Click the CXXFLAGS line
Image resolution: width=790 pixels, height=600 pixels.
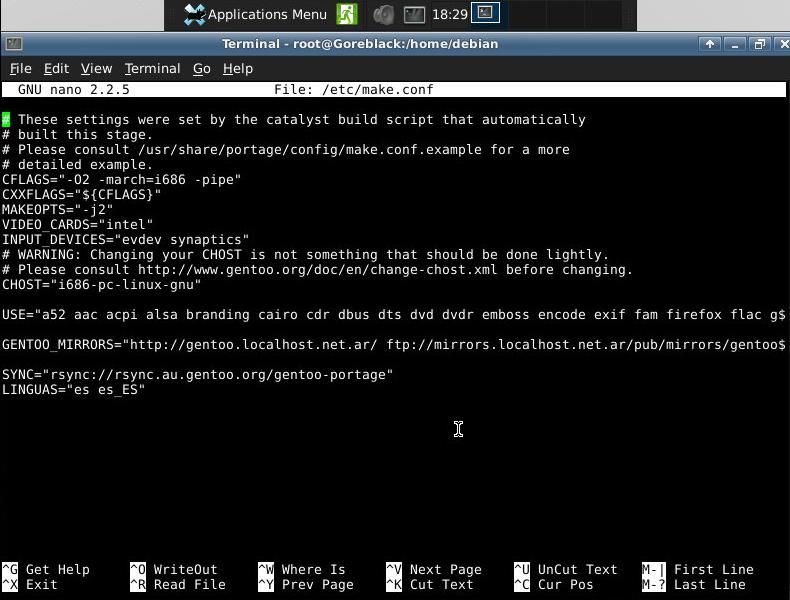[82, 194]
